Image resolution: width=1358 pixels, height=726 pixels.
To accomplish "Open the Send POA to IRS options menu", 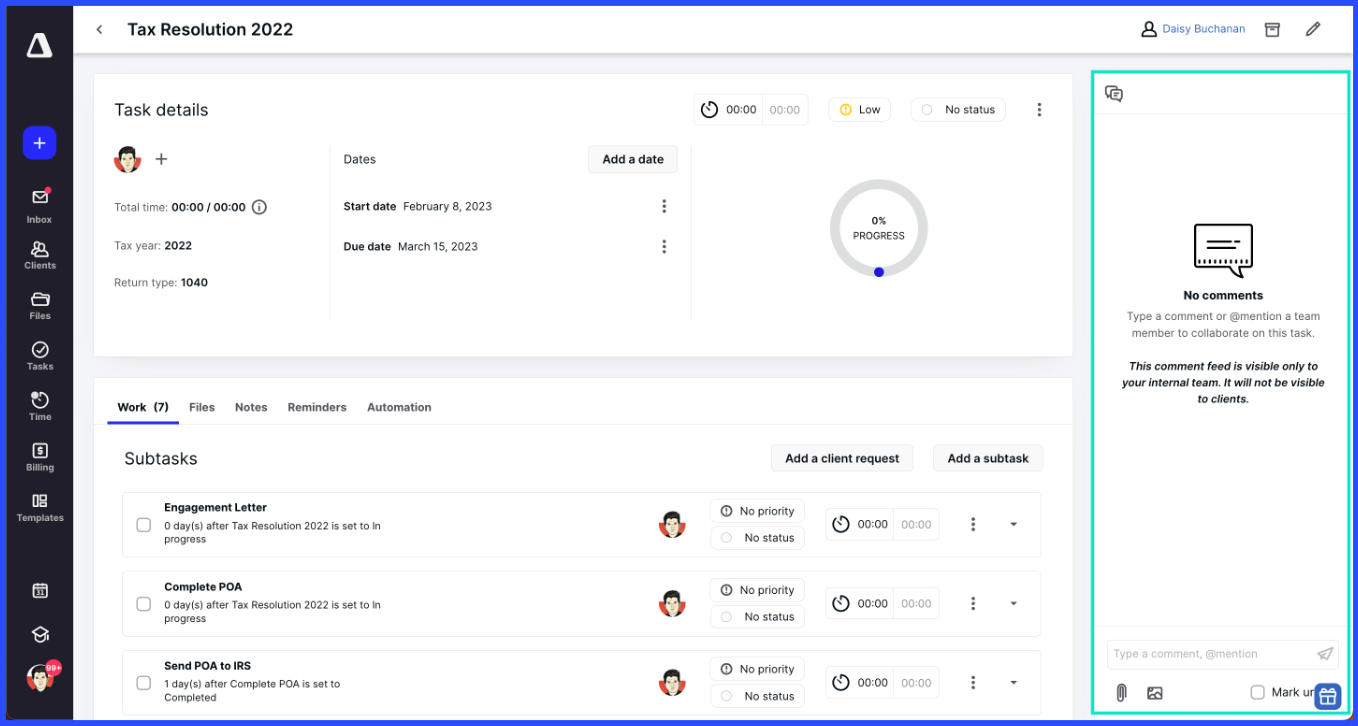I will (973, 682).
